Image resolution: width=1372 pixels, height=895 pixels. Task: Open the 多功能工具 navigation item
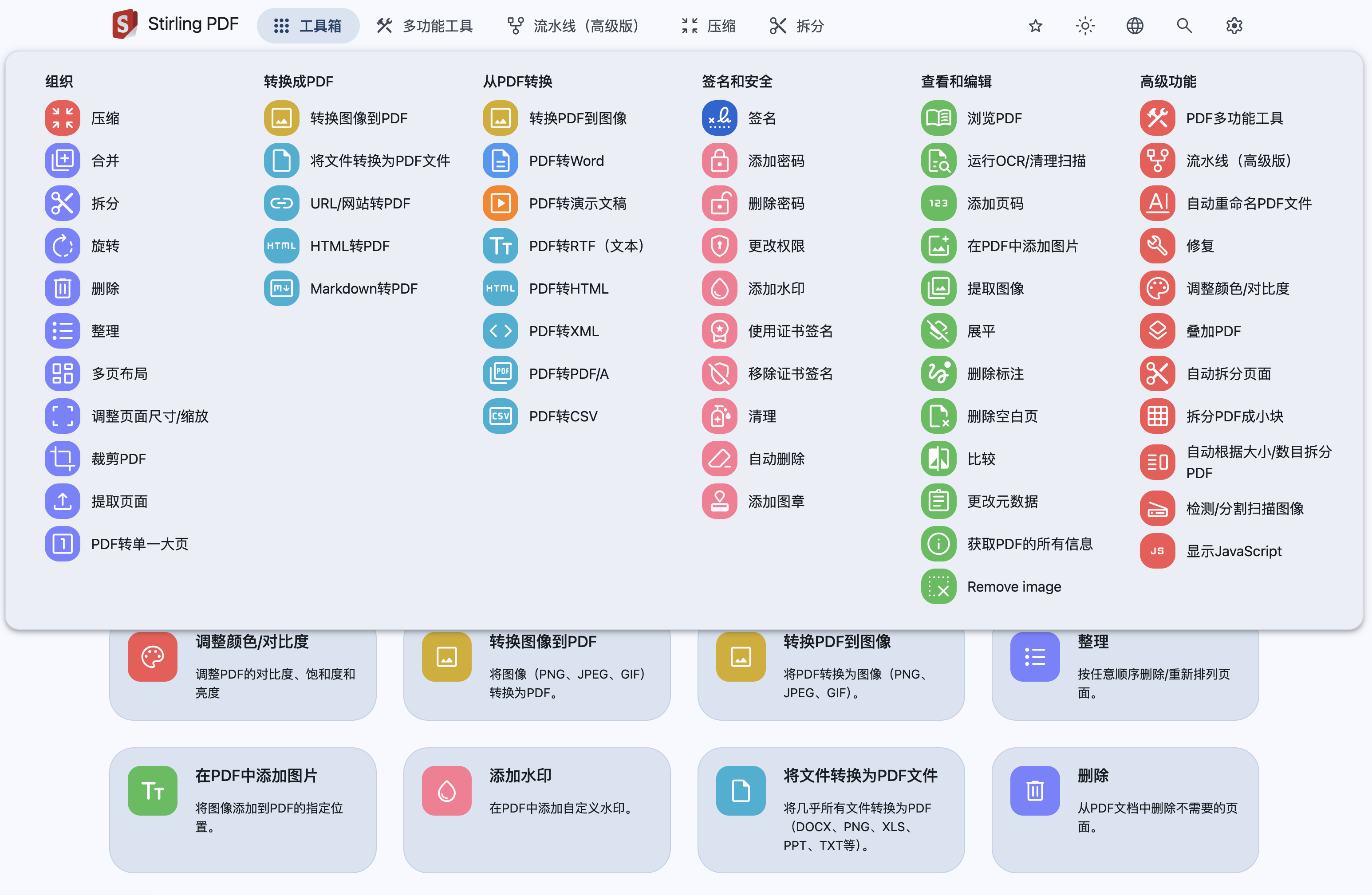424,26
